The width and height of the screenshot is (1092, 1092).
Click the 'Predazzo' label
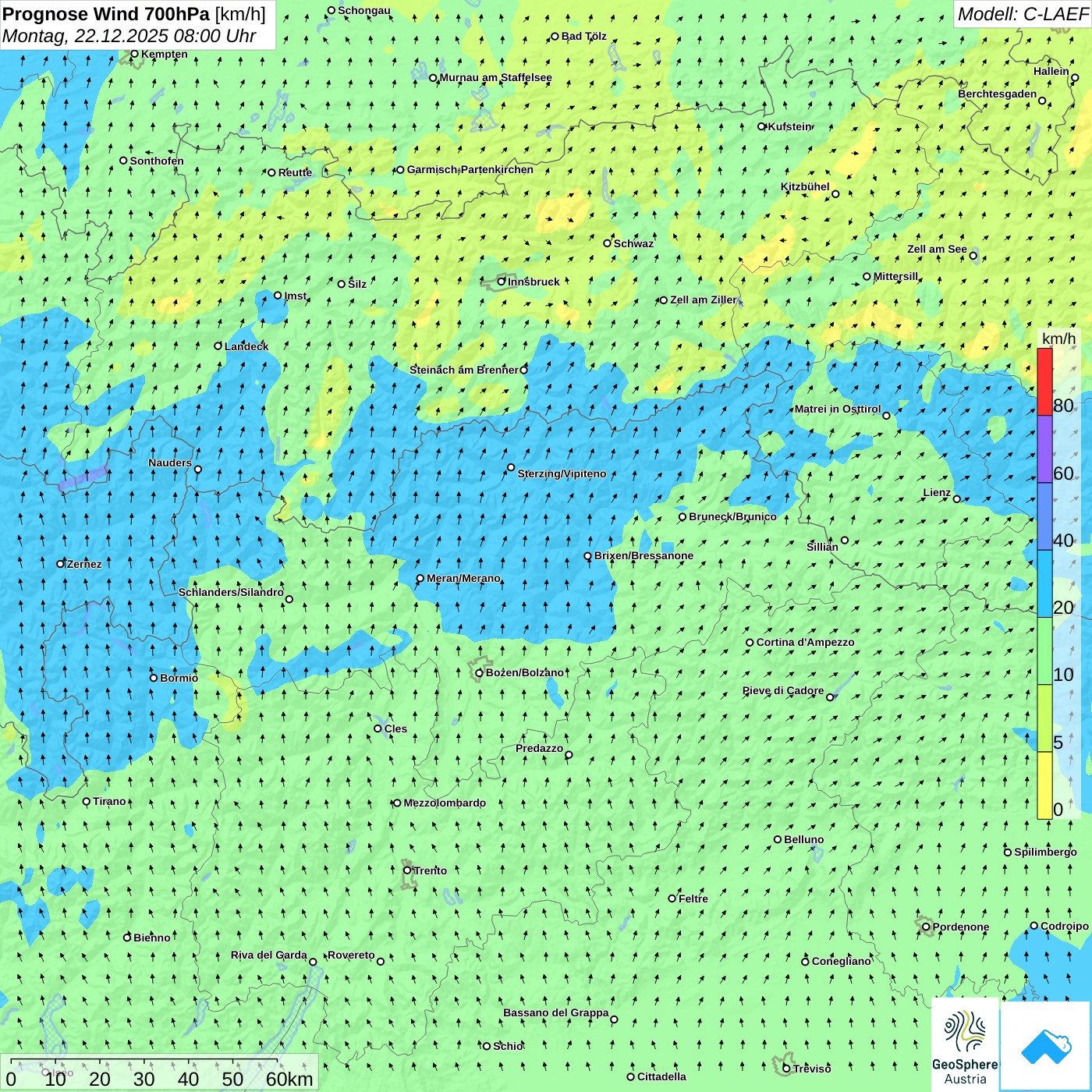click(539, 749)
